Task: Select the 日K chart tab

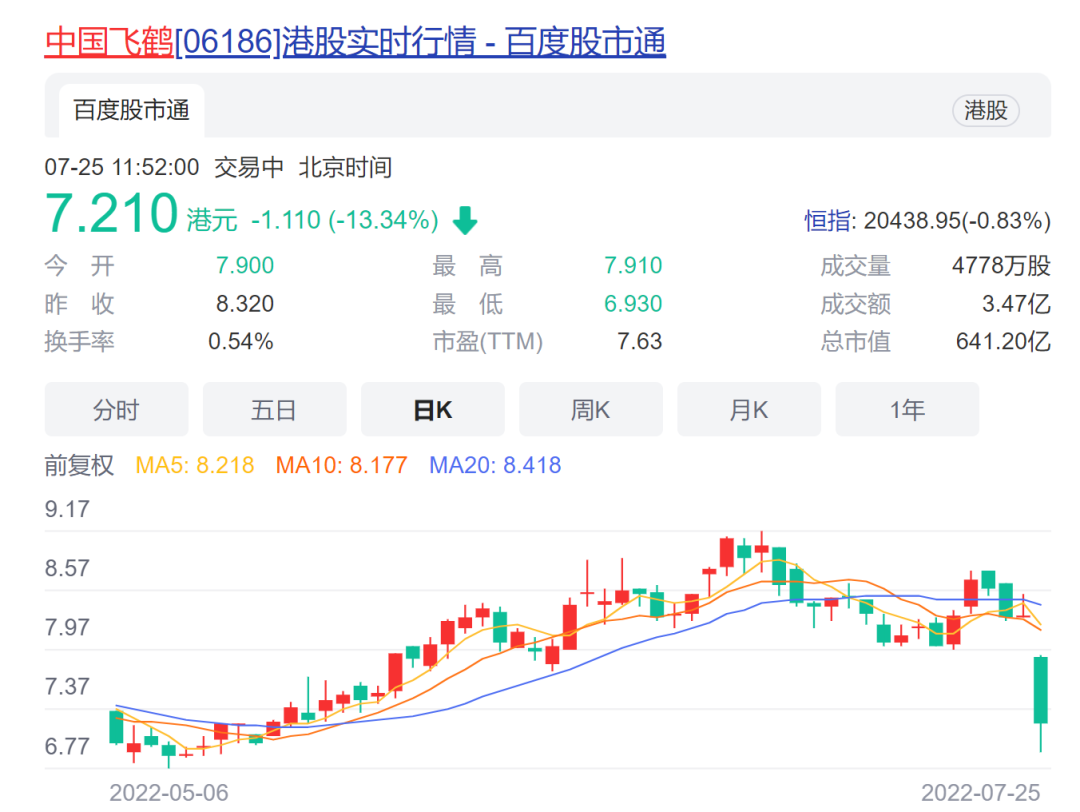Action: click(x=433, y=410)
